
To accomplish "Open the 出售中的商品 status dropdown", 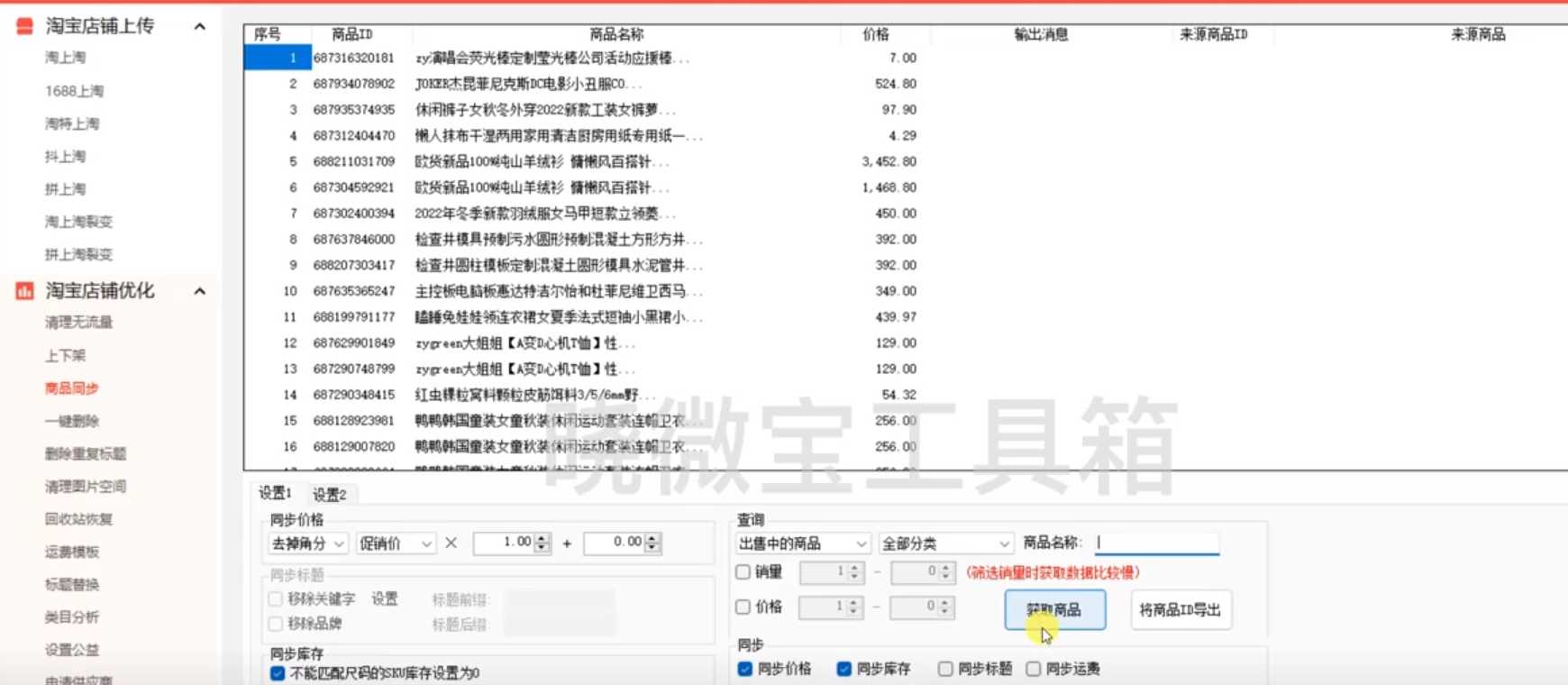I will (x=802, y=543).
